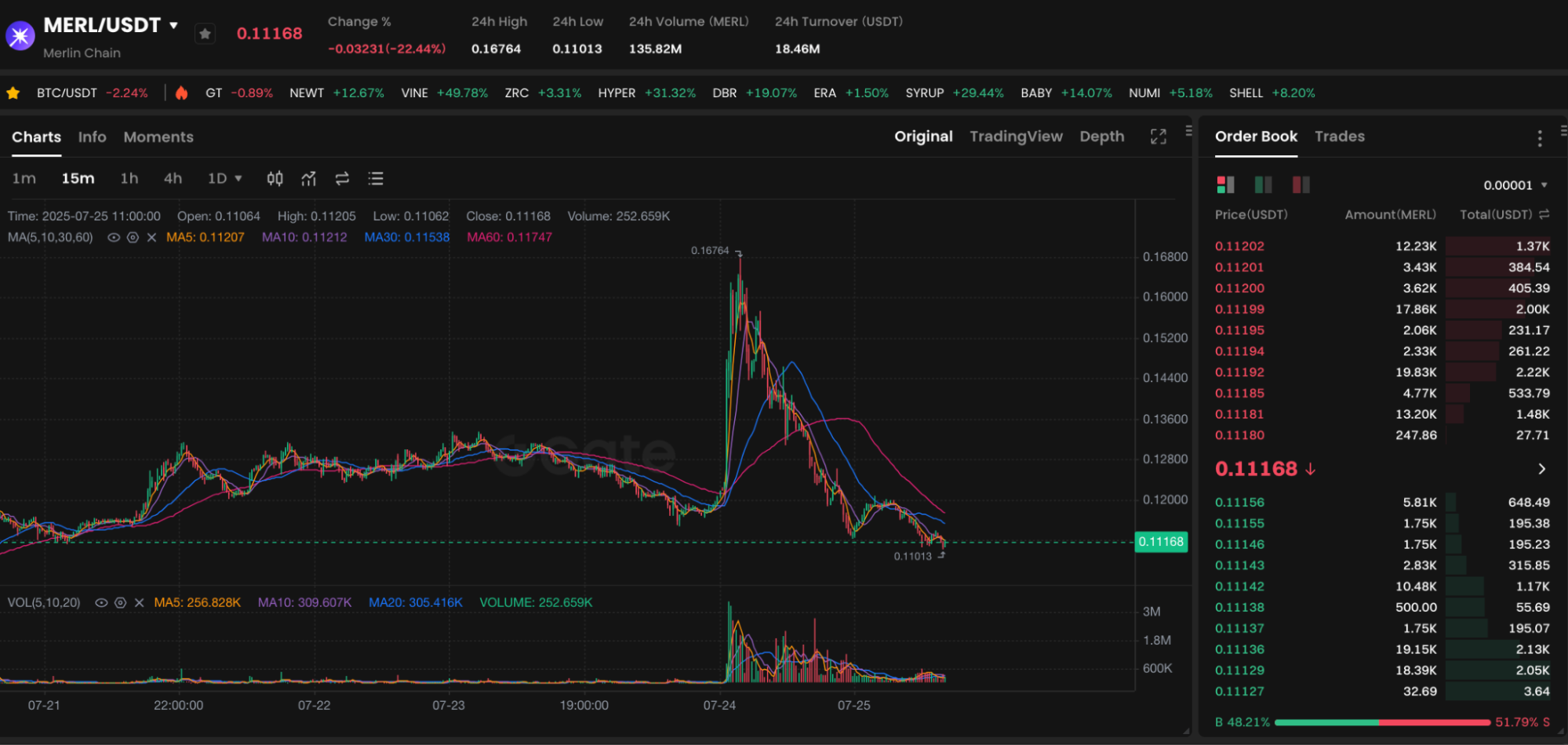This screenshot has height=745, width=1568.
Task: Expand chart to fullscreen
Action: point(1158,136)
